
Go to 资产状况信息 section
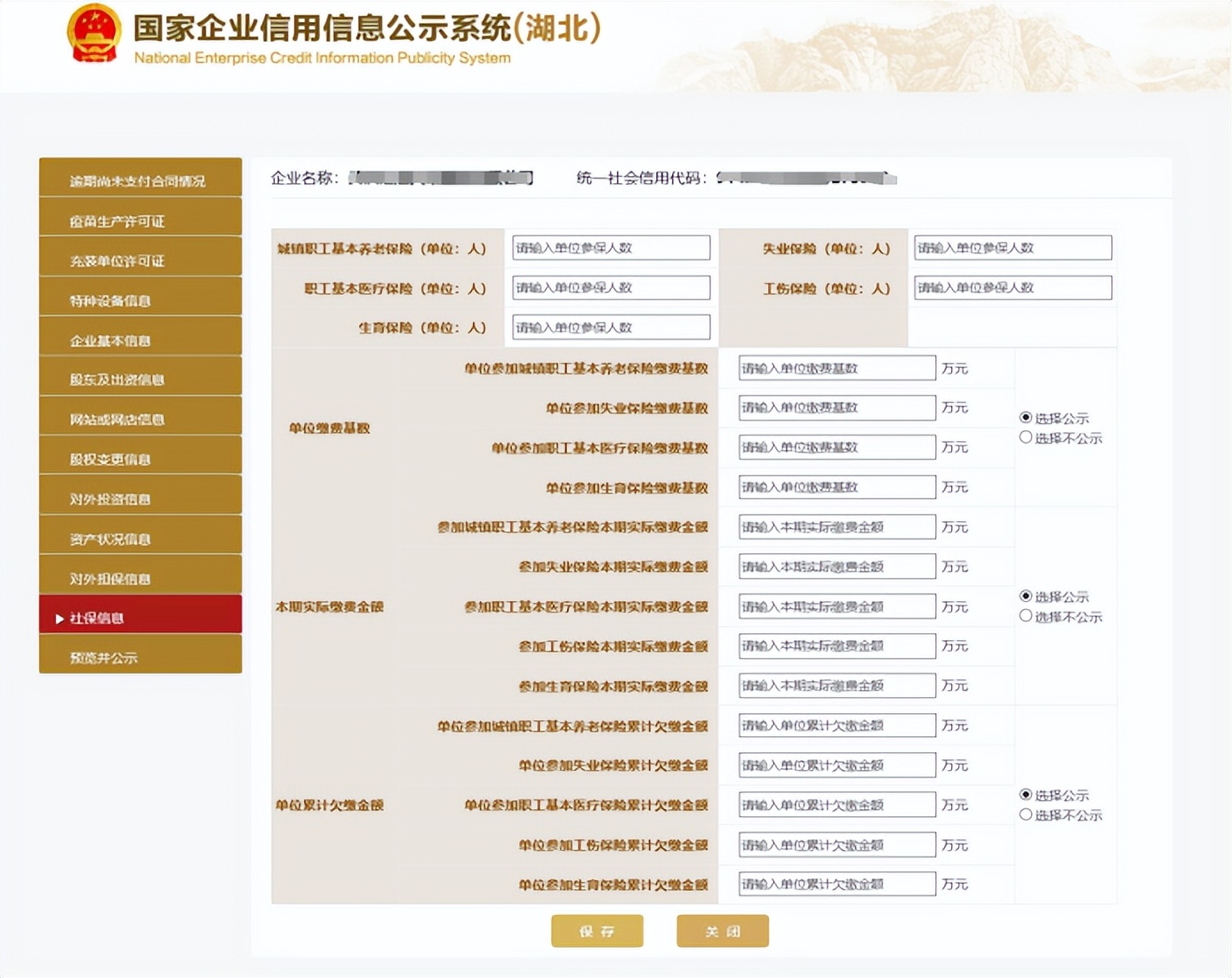pos(140,537)
